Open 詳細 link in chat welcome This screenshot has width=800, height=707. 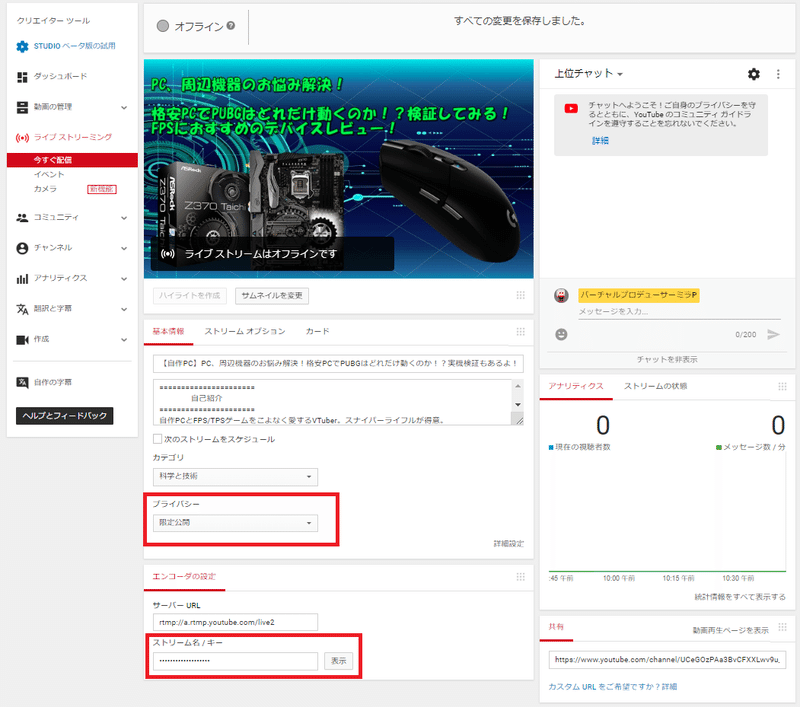601,140
